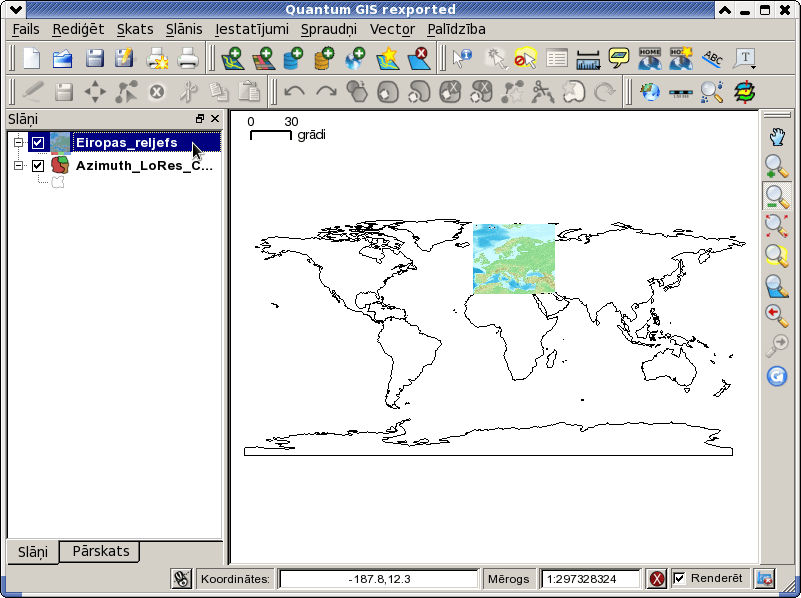Viewport: 801px width, 598px height.
Task: Open the Show Bookmarks globe icon
Action: (x=650, y=58)
